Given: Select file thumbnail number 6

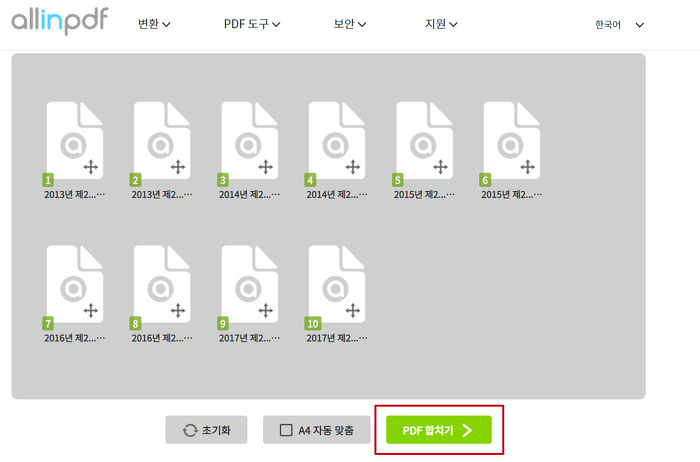Looking at the screenshot, I should (x=512, y=140).
